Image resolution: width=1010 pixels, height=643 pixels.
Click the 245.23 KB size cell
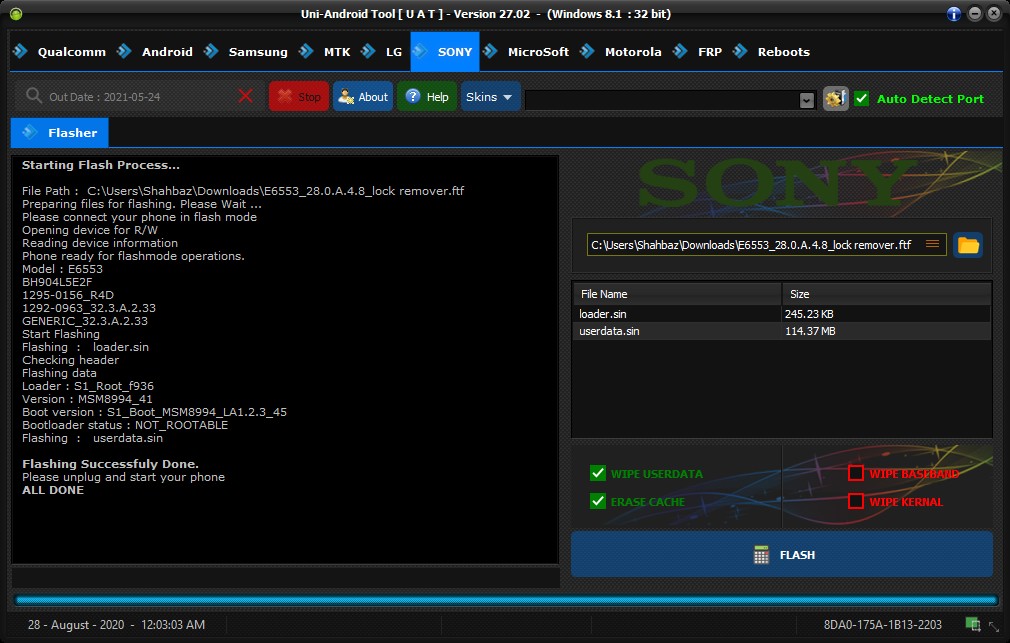click(809, 314)
